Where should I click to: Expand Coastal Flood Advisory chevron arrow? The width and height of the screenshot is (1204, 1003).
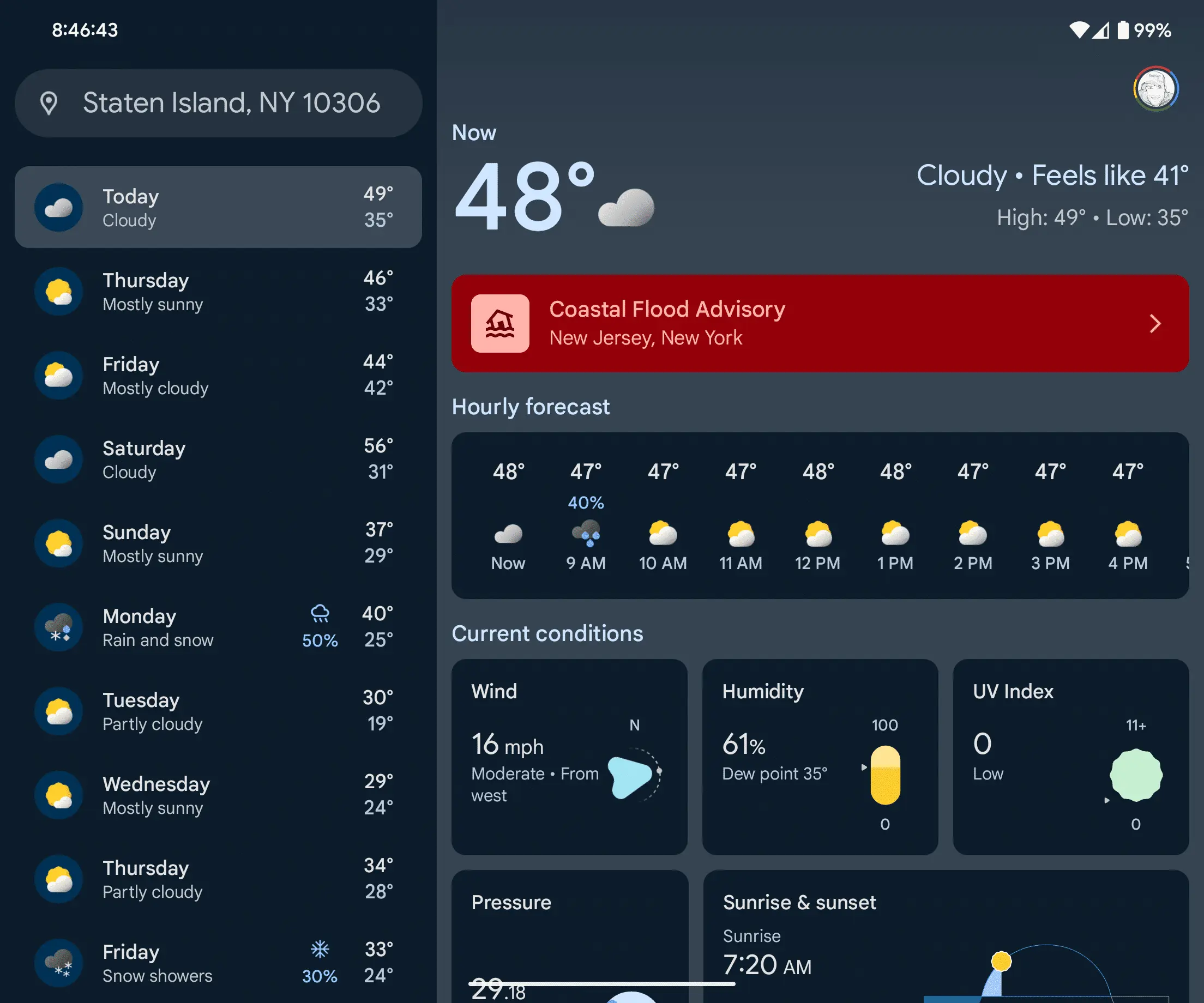(1155, 324)
